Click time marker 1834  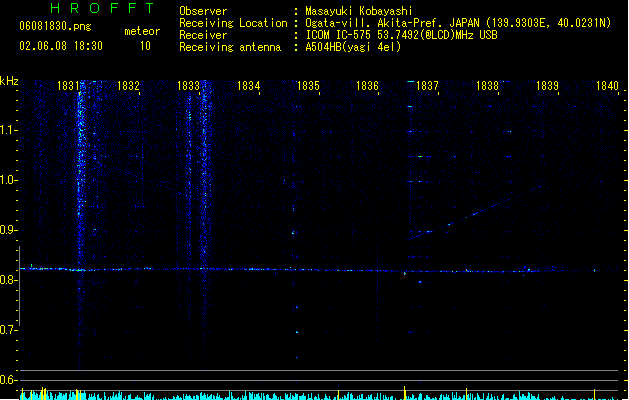click(248, 86)
